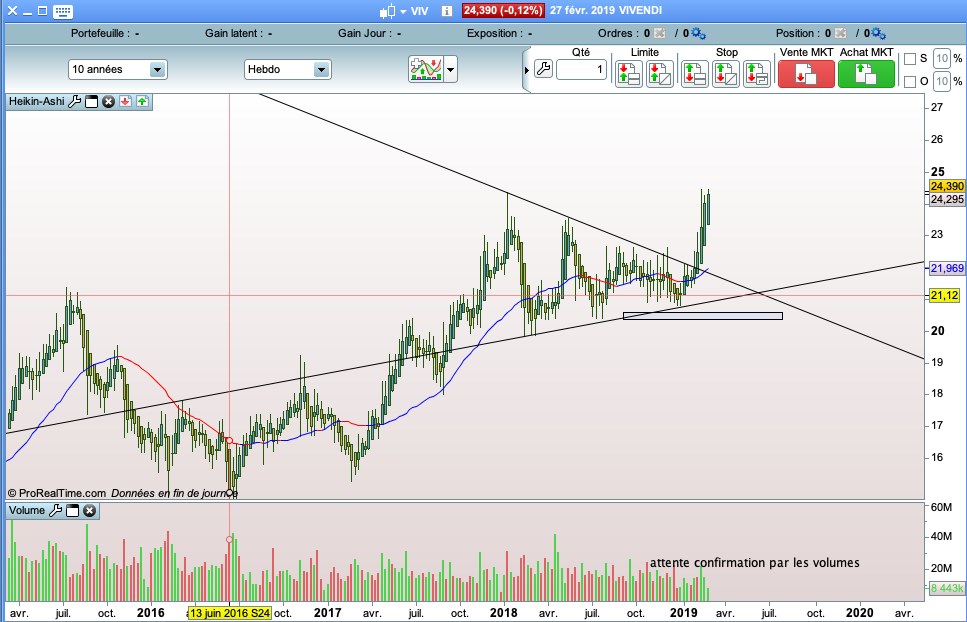
Task: Click Heikin-Ashi green up arrow icon
Action: point(142,102)
